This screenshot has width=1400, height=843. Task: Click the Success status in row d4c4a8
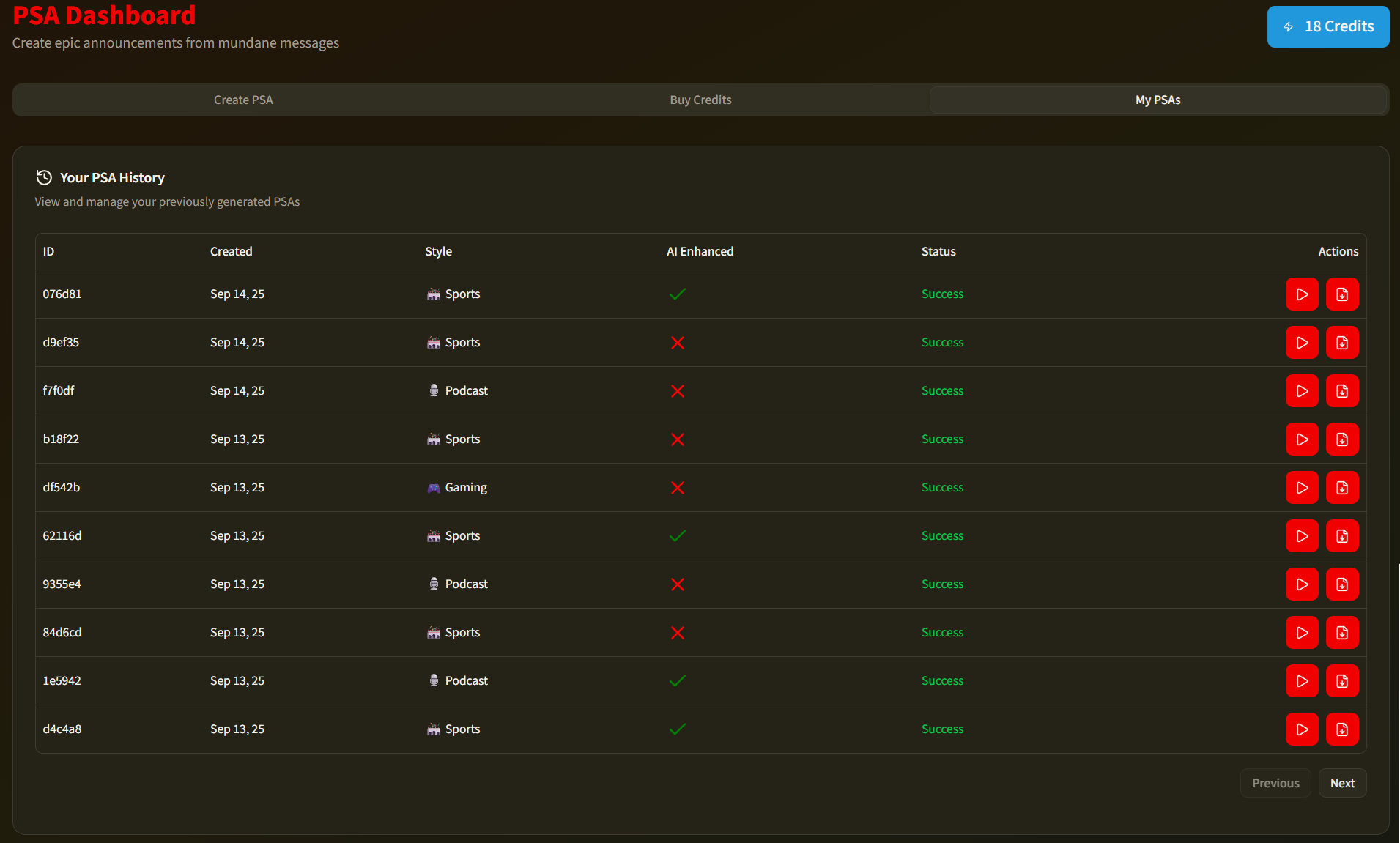[942, 729]
